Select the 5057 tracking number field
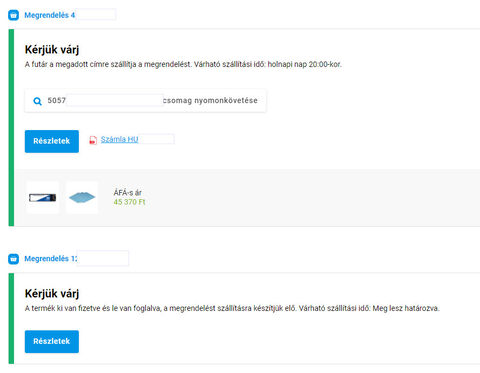The height and width of the screenshot is (373, 480). pos(57,100)
